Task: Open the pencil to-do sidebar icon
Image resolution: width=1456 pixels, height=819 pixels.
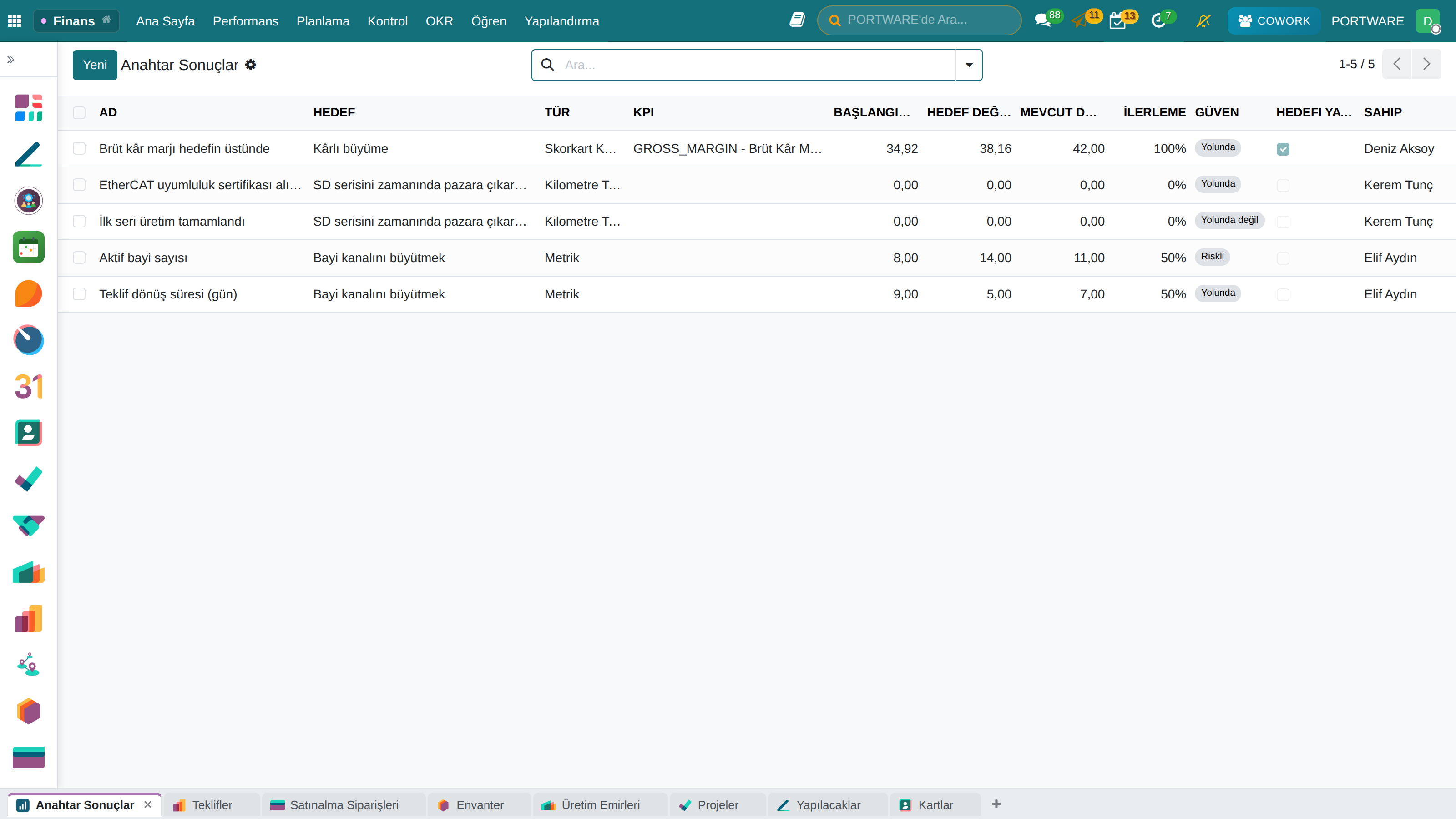Action: (28, 154)
